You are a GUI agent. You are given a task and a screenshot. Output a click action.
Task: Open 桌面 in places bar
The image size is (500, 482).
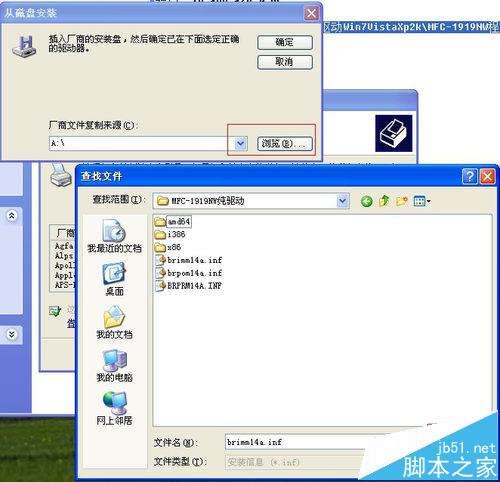click(114, 279)
